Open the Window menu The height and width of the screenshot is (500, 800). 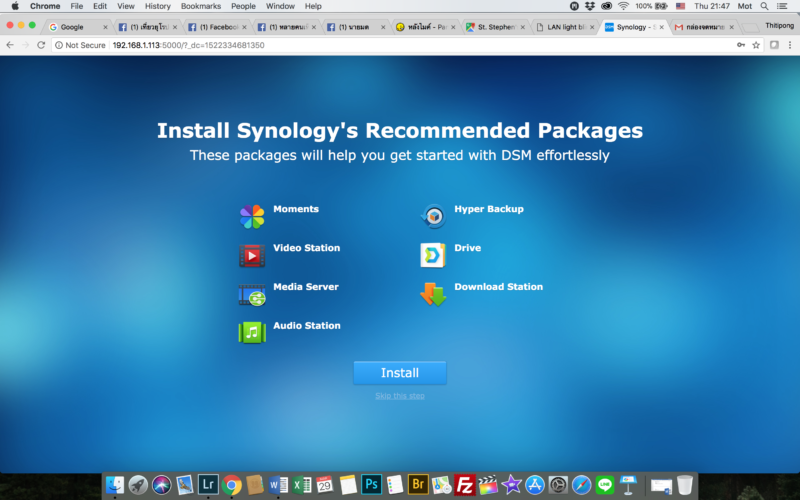pyautogui.click(x=280, y=6)
